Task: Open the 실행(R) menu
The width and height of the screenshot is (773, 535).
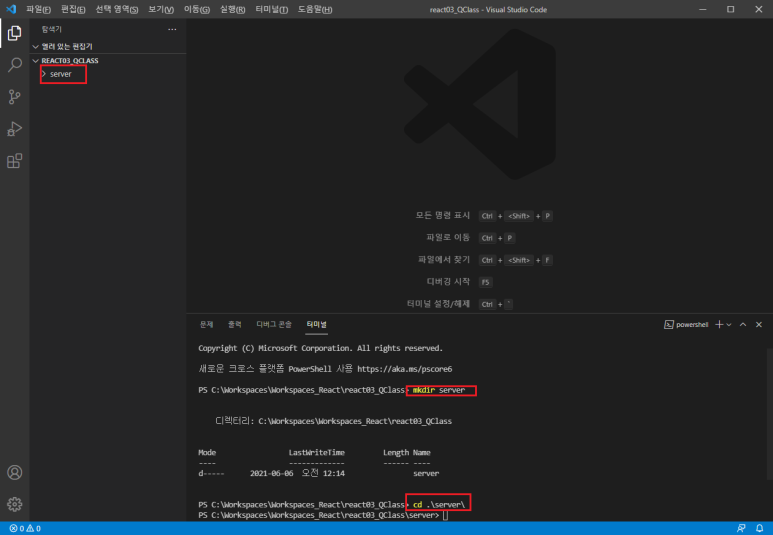Action: point(232,9)
